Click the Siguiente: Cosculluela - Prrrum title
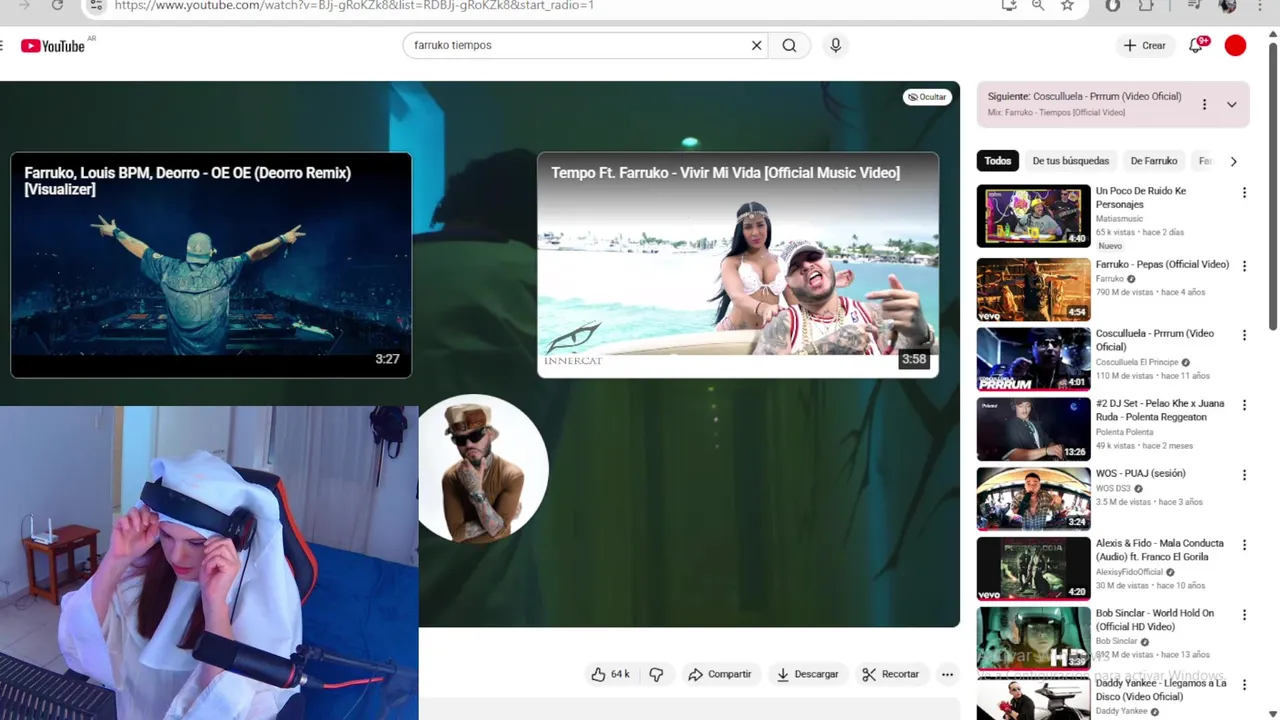 coord(1084,97)
